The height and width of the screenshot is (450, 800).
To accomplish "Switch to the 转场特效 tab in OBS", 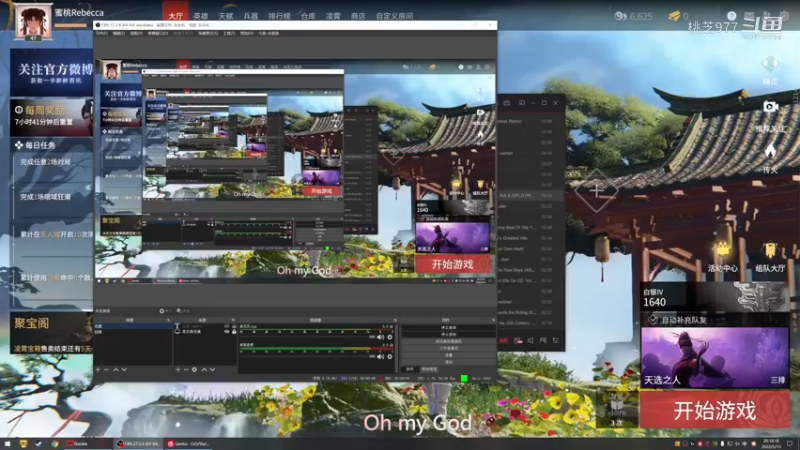I will tap(429, 369).
